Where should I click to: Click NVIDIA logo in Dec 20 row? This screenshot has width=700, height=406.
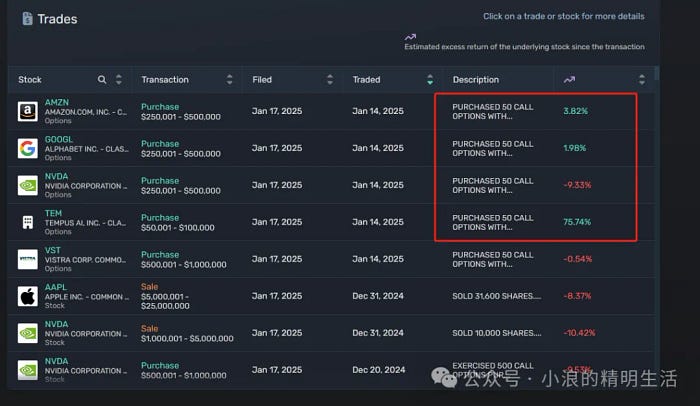tap(28, 370)
